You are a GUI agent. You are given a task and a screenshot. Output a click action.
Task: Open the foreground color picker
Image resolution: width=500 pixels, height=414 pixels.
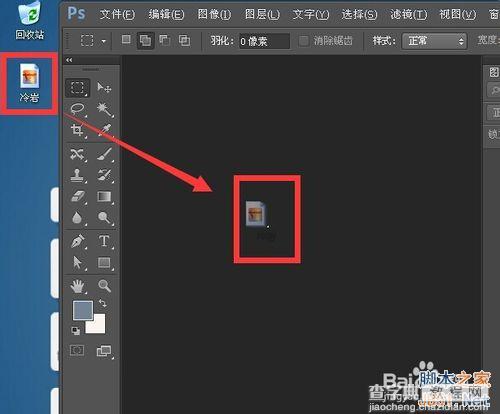point(83,310)
